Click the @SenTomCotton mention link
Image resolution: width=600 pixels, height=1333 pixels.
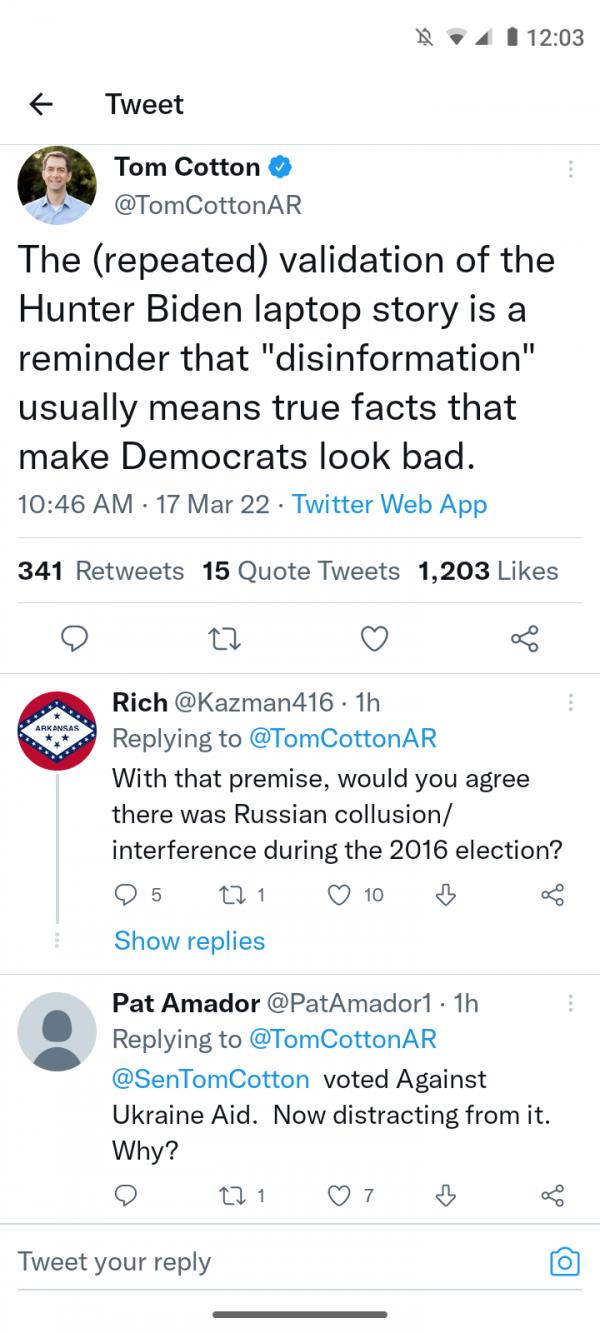coord(211,1079)
